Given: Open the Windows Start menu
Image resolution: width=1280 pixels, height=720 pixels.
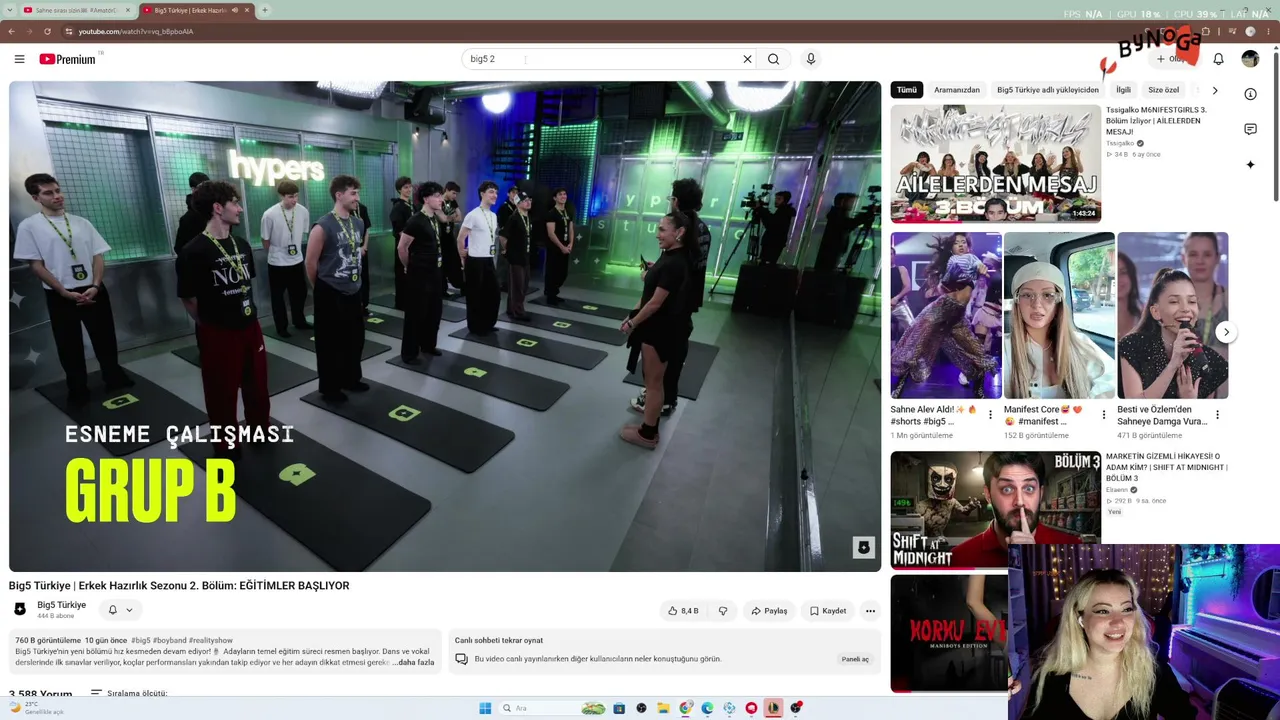Looking at the screenshot, I should point(485,708).
